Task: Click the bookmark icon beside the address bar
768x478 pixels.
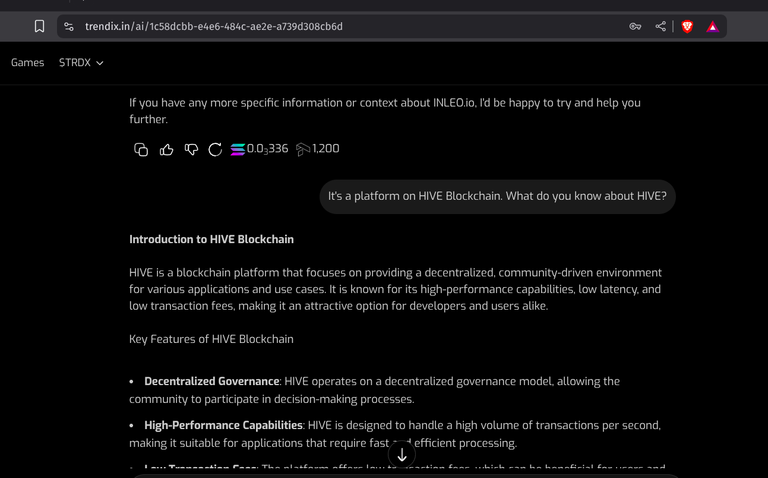Action: (39, 26)
